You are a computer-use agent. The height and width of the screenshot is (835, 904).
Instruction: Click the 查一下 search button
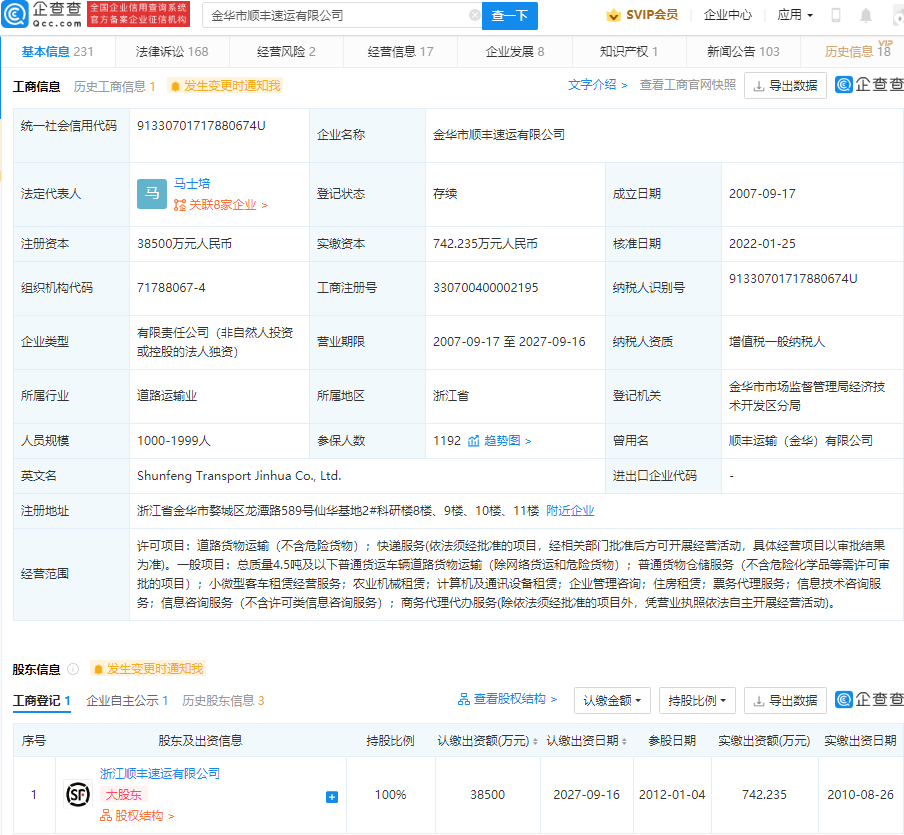coord(511,16)
